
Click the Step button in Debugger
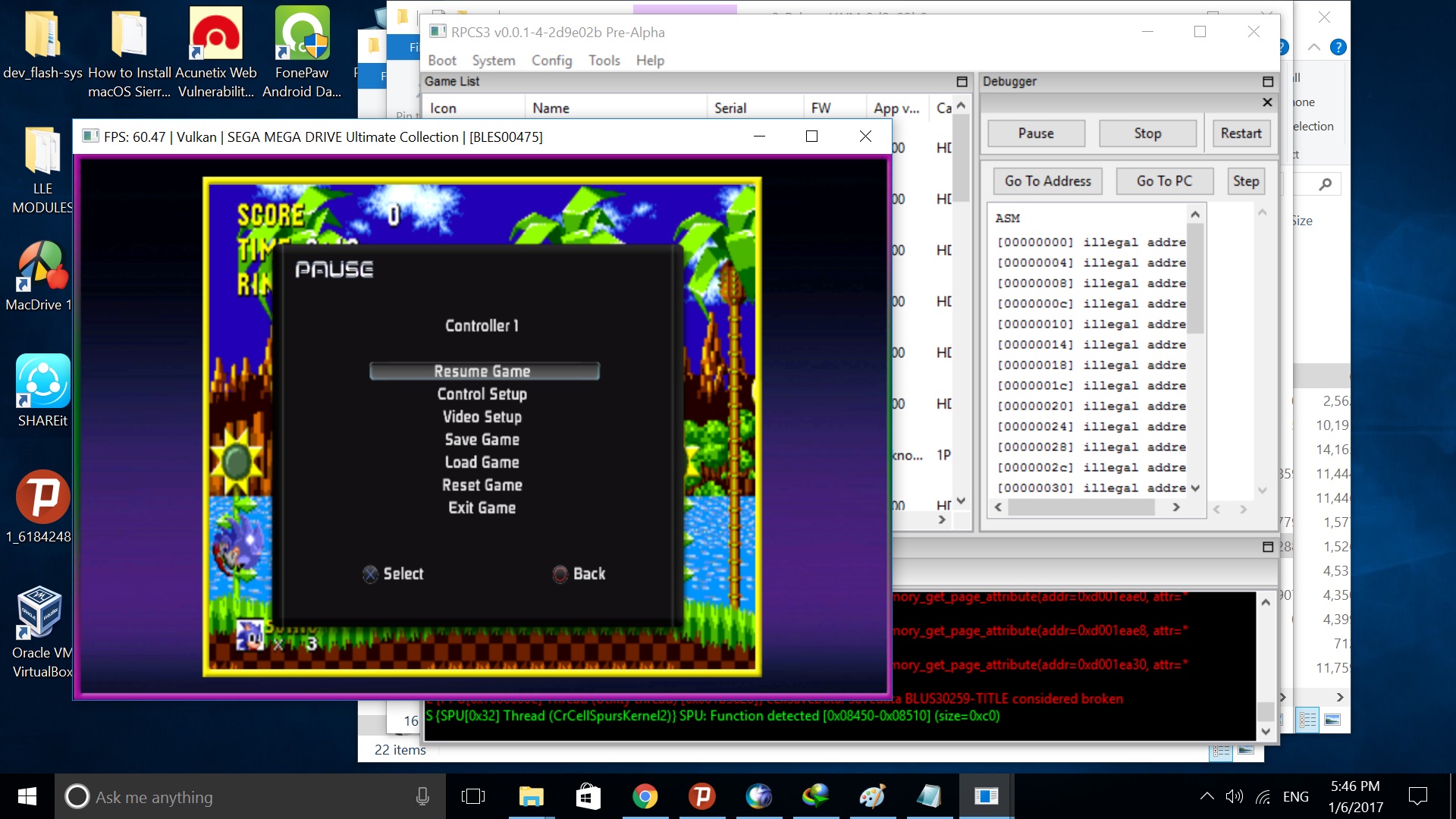pos(1245,181)
